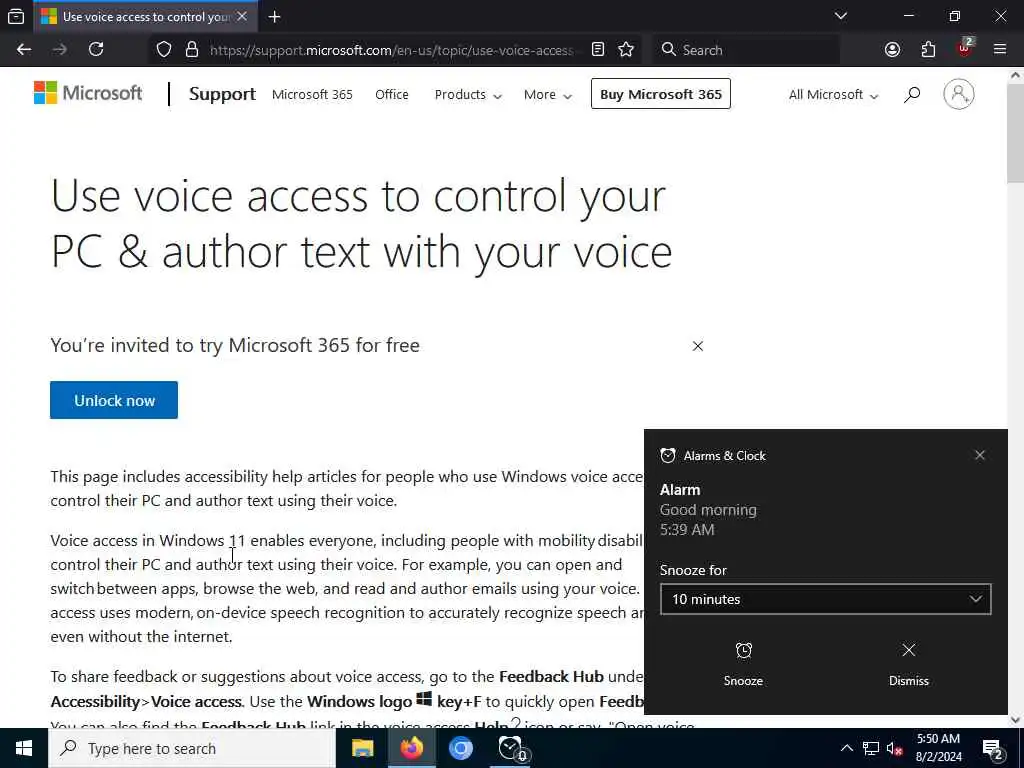This screenshot has width=1024, height=768.
Task: Click the muted volume tray icon
Action: coord(894,748)
